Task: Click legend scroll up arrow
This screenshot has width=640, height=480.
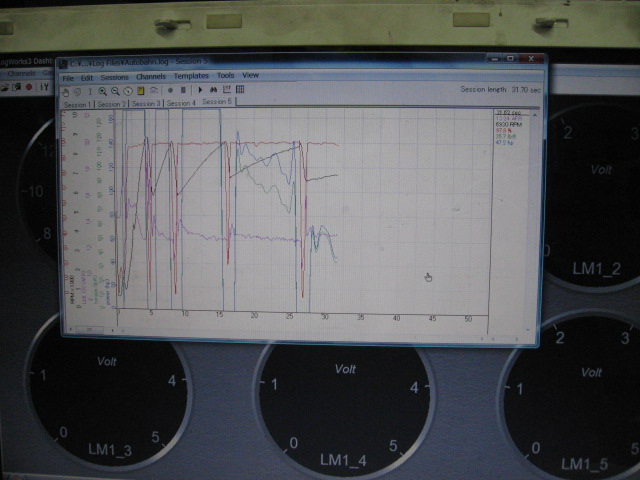Action: pyautogui.click(x=534, y=116)
